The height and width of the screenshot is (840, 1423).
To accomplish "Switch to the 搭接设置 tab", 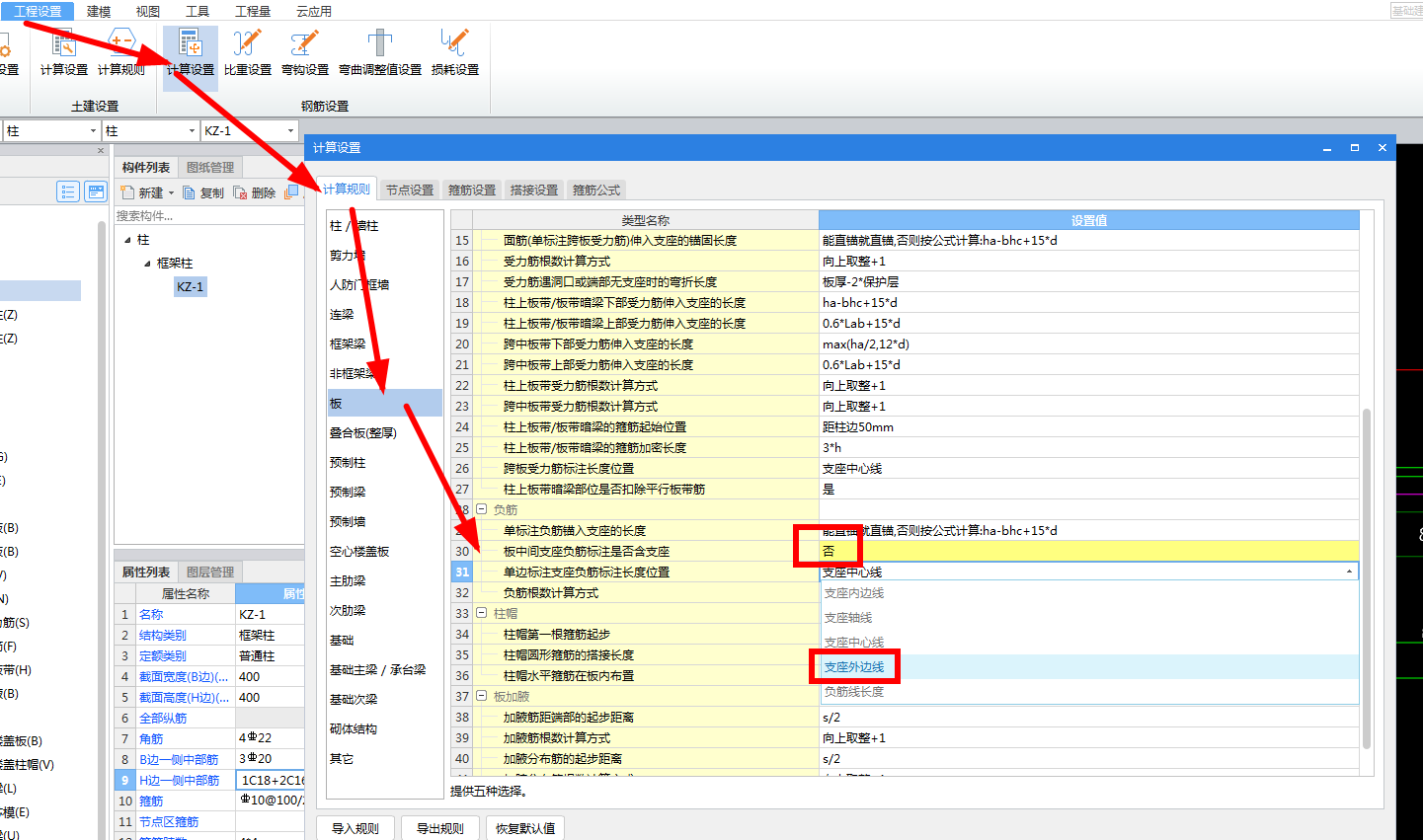I will coord(534,190).
